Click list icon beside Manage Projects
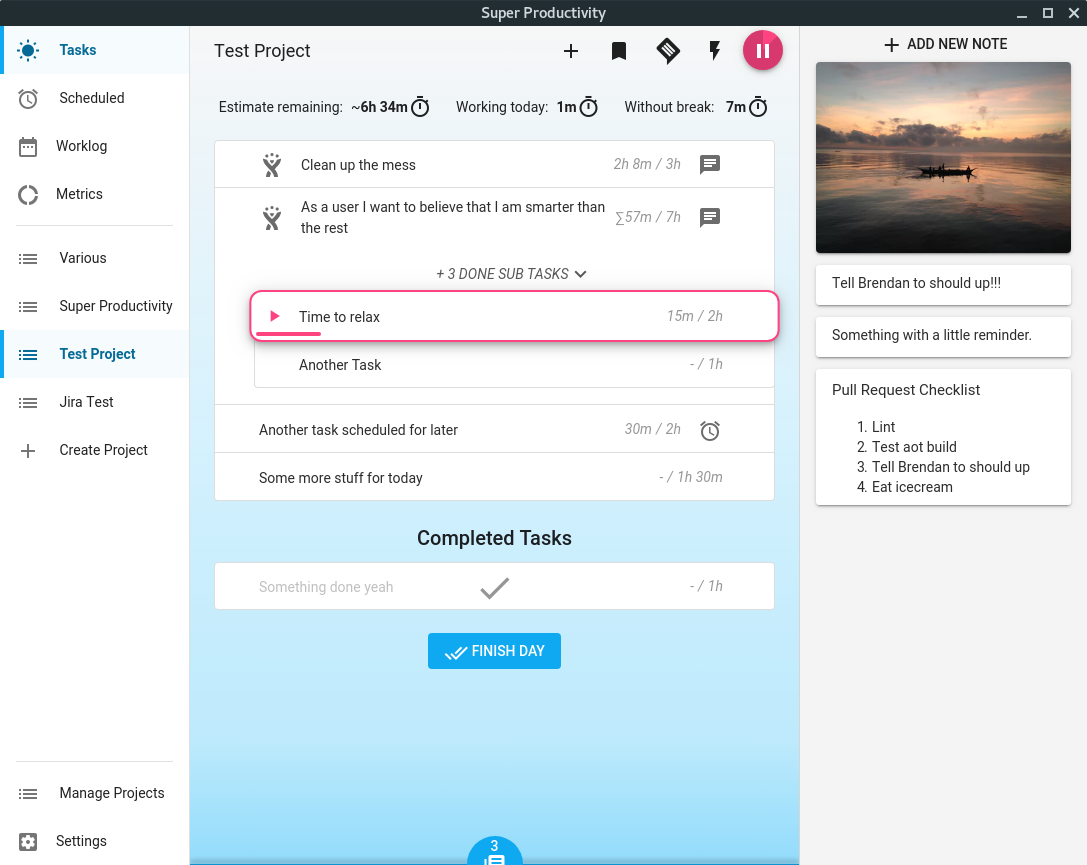 (28, 794)
